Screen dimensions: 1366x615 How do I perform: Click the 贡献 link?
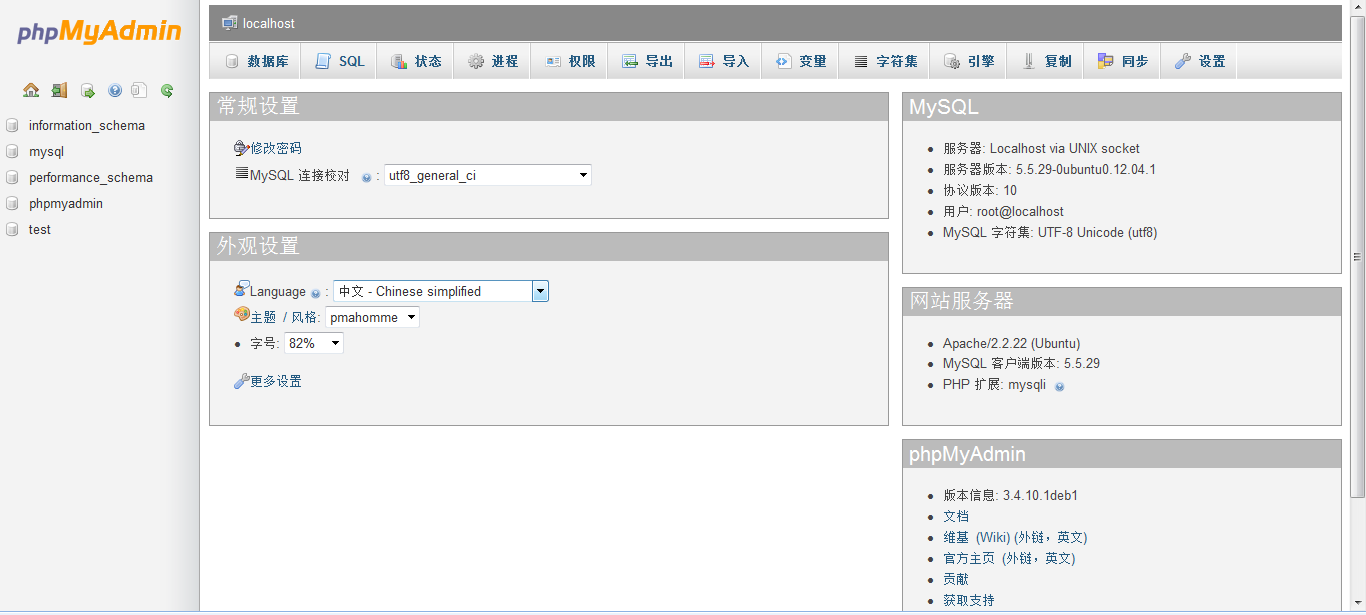click(x=956, y=579)
